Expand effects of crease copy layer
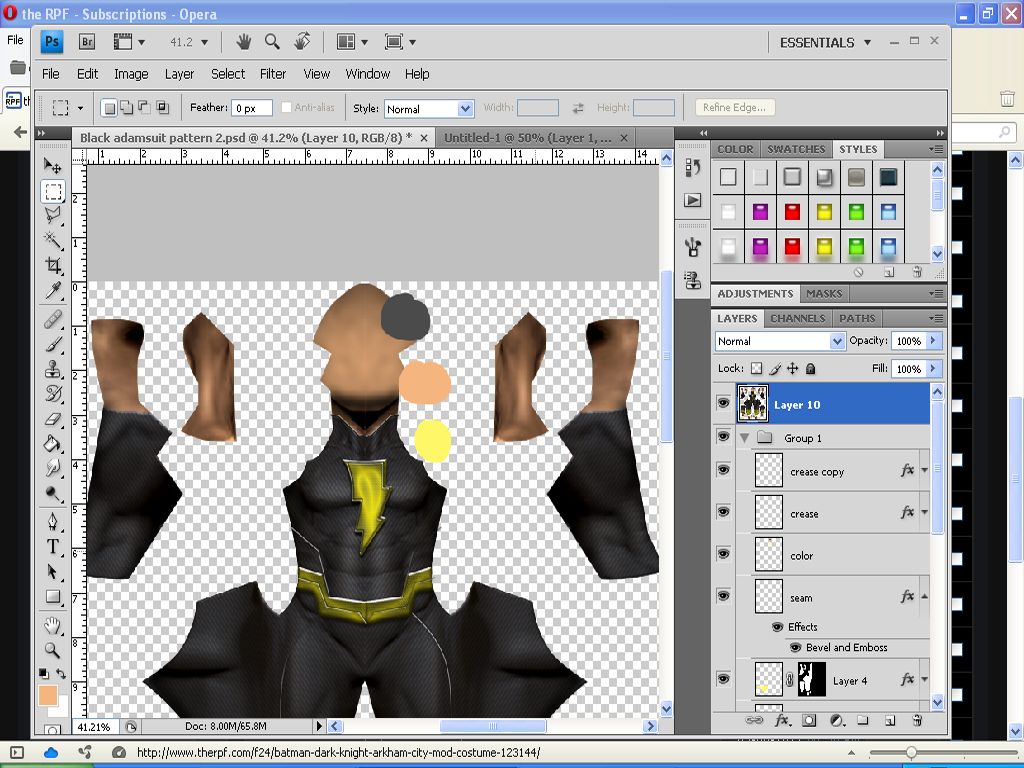 click(x=925, y=470)
